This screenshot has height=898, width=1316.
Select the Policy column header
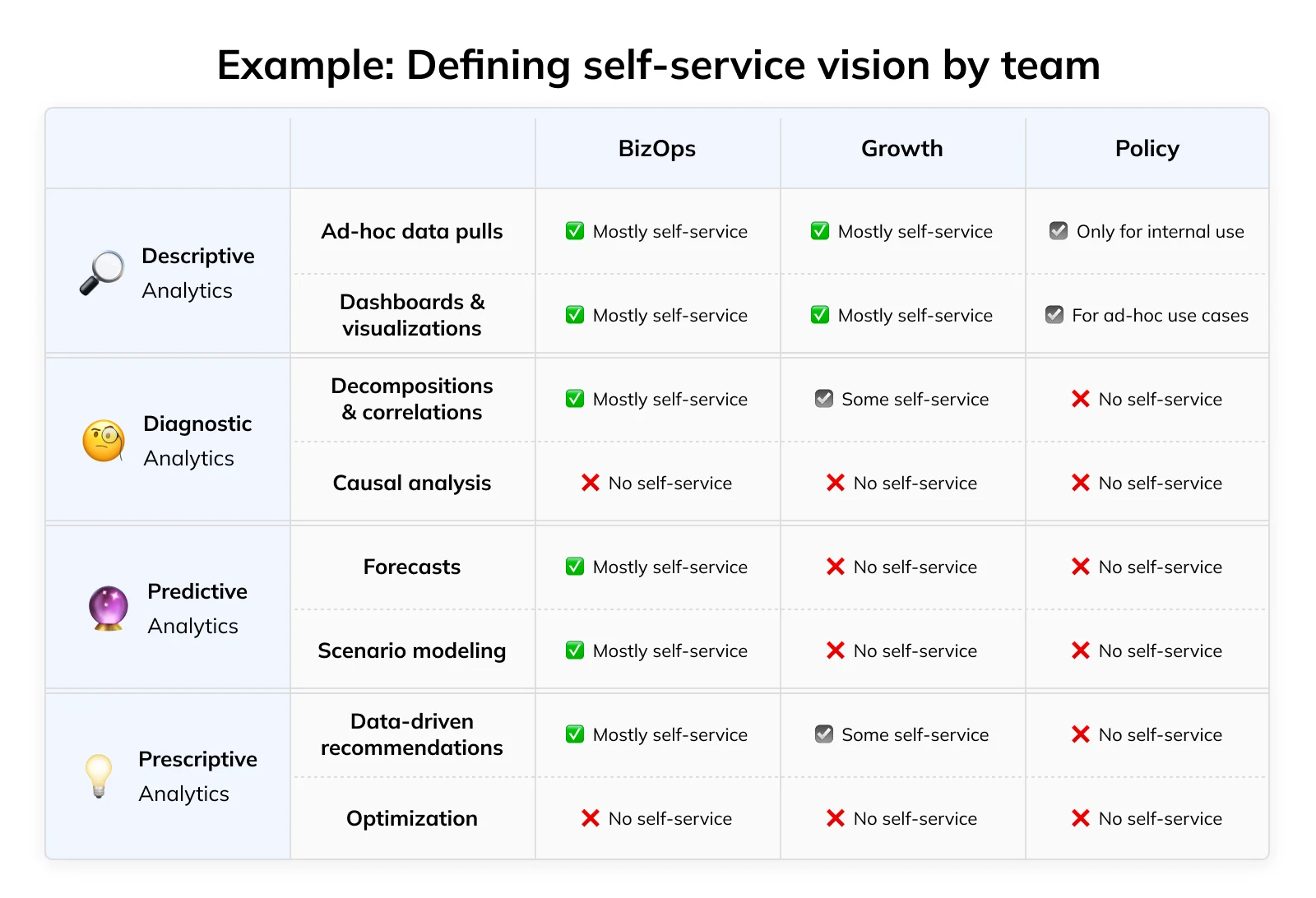1147,149
